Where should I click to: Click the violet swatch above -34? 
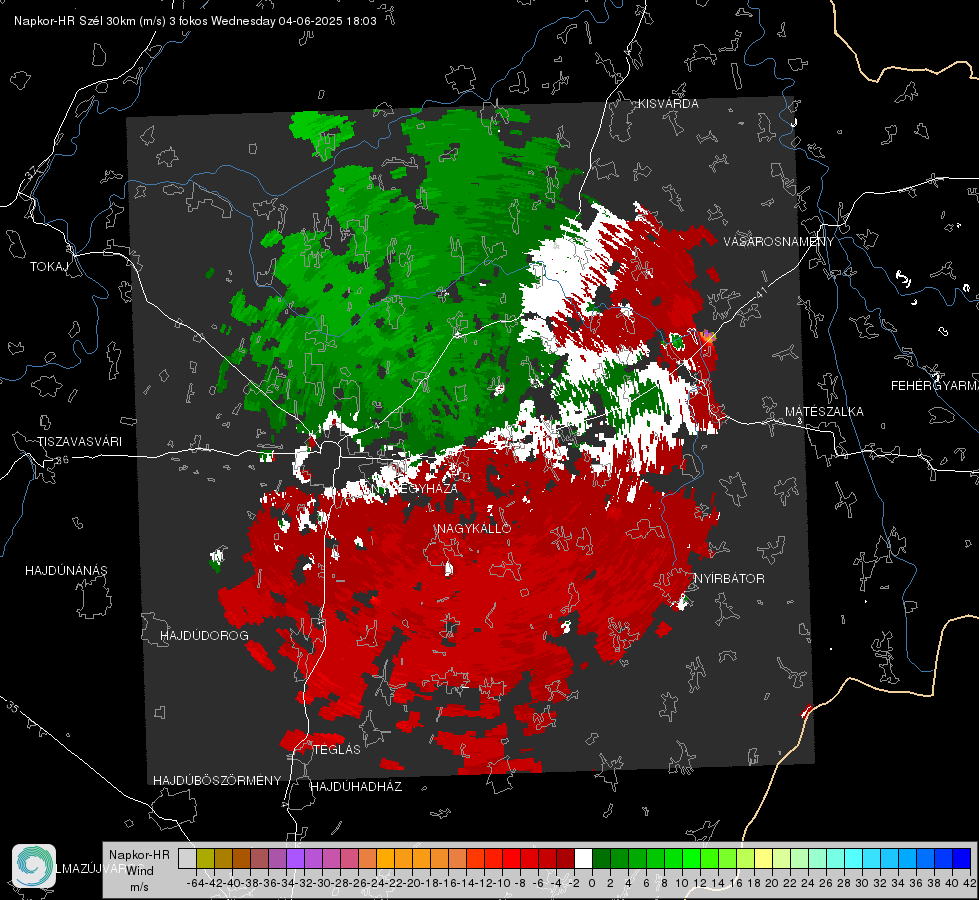pyautogui.click(x=295, y=859)
